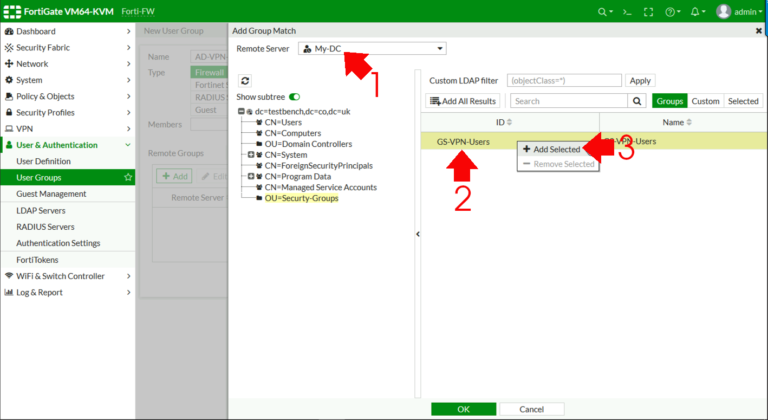Click the Apply filter button
Image resolution: width=768 pixels, height=420 pixels.
point(640,80)
